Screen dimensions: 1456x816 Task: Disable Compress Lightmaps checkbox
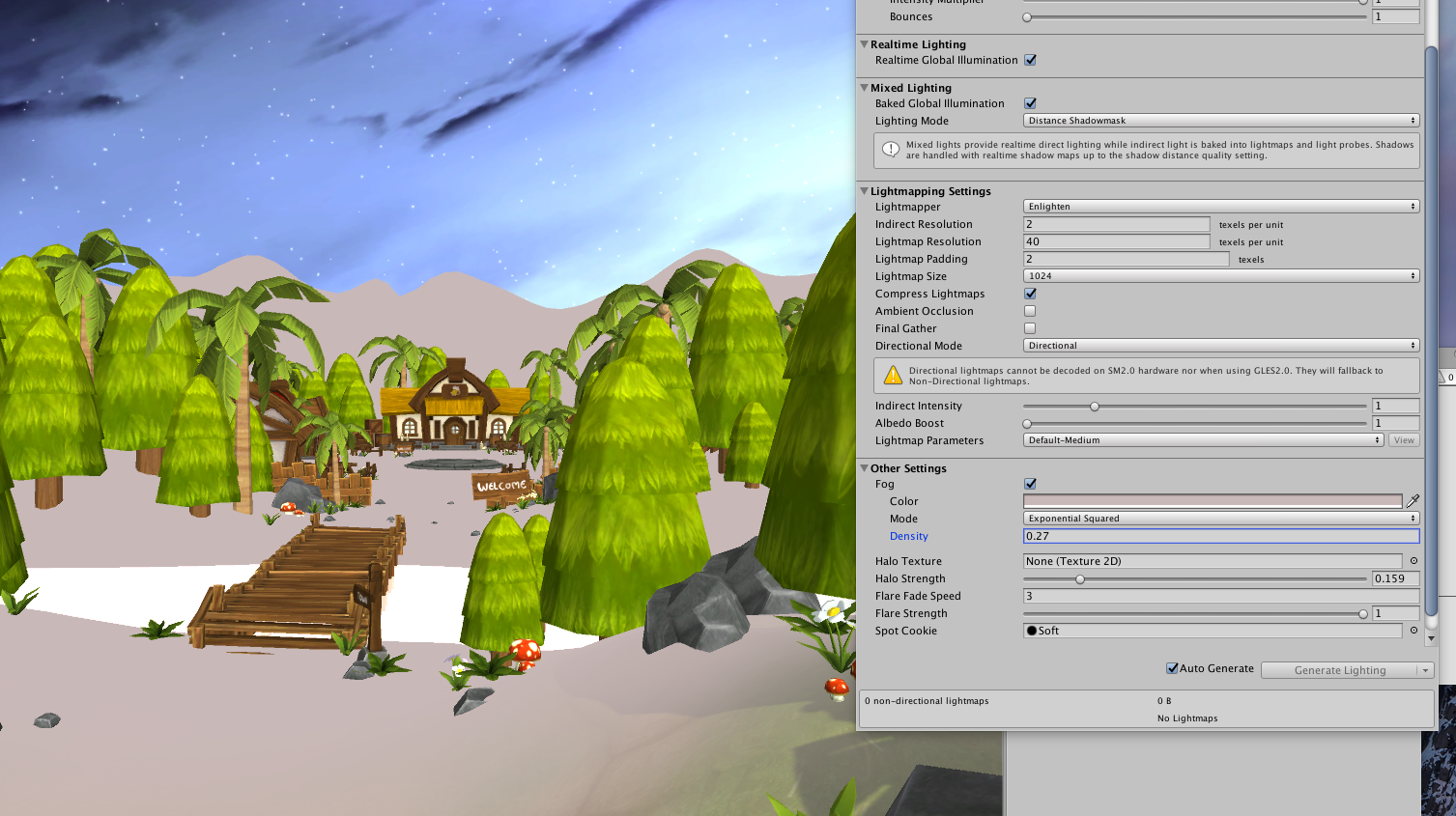(1030, 294)
